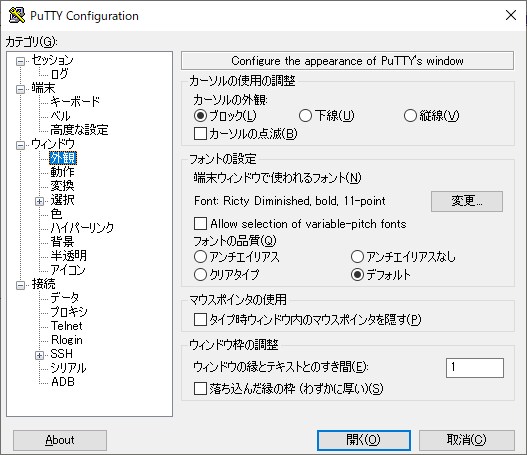
Task: Collapse the 端末 tree node
Action: point(21,89)
